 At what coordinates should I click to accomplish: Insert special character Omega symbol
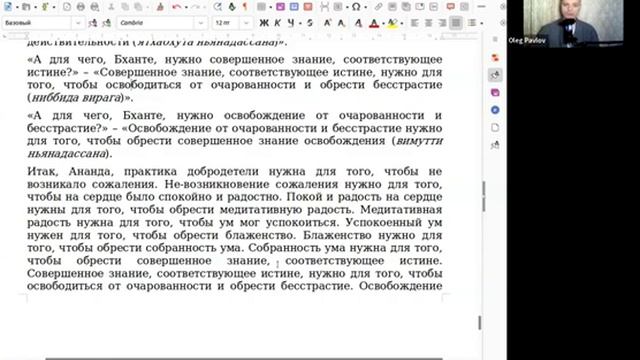tap(356, 7)
